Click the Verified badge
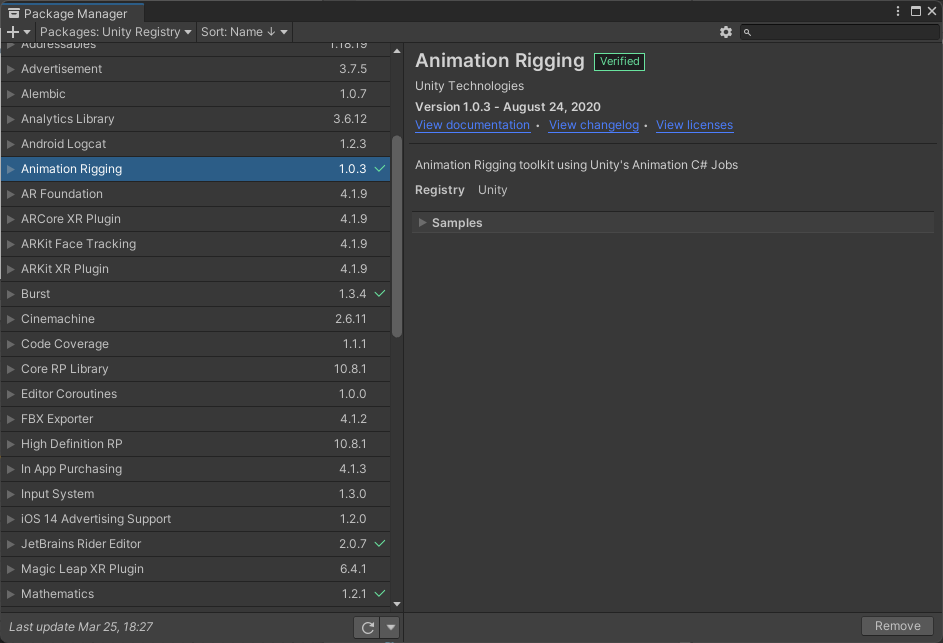 pos(619,61)
